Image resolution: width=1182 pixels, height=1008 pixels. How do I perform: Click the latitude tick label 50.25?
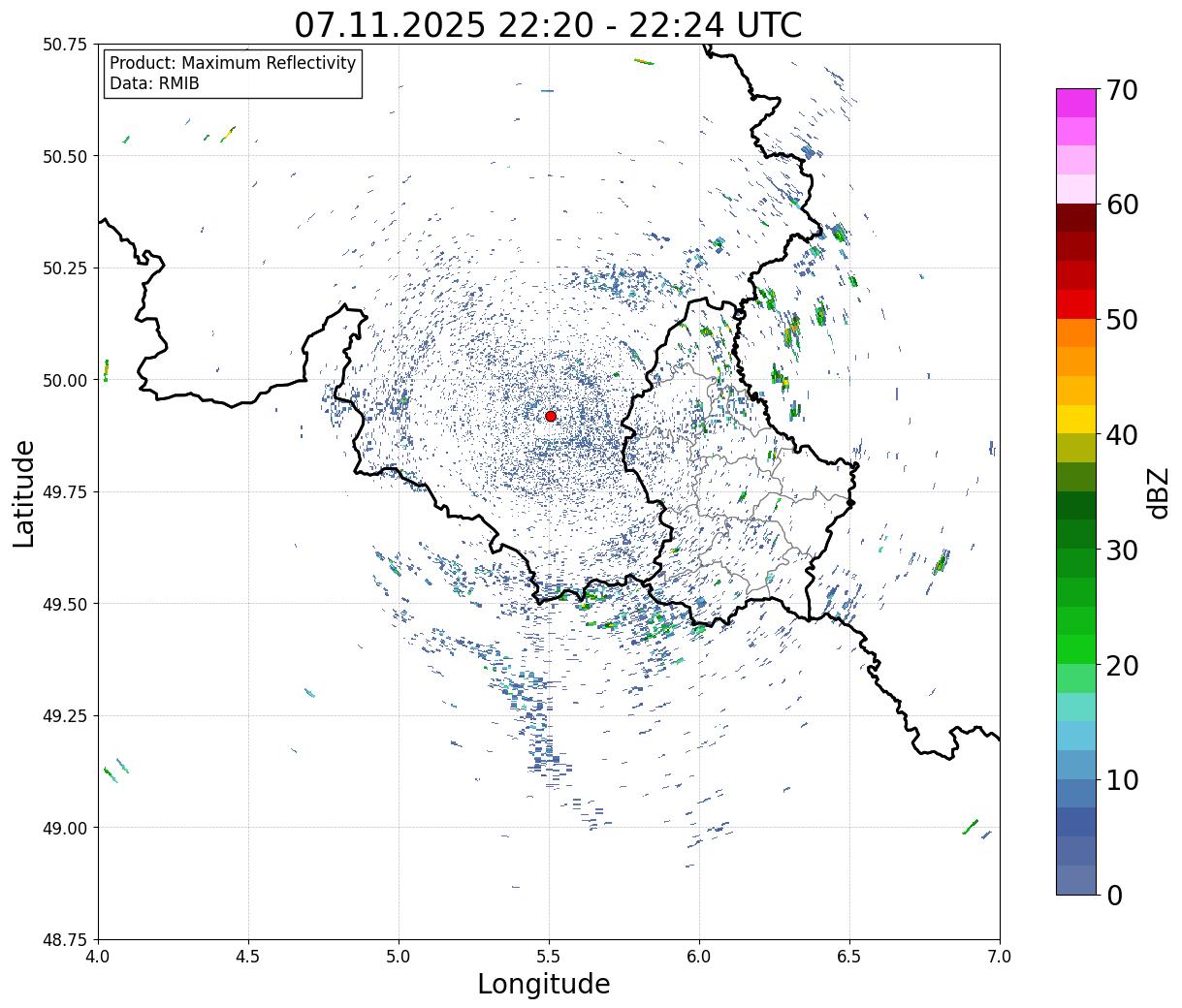pyautogui.click(x=65, y=268)
